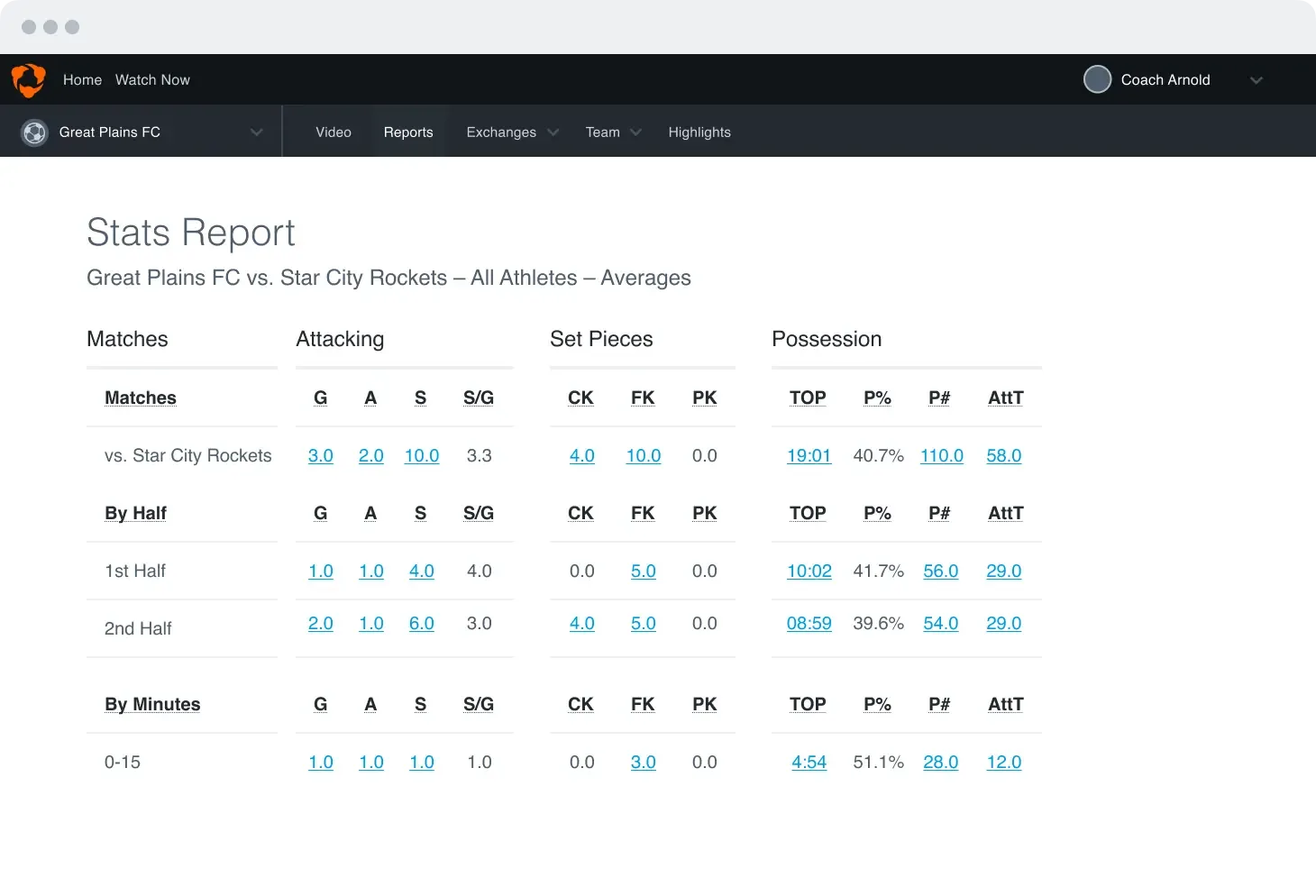Click the By Half section header
Screen dimensions: 1316x896
(x=135, y=514)
